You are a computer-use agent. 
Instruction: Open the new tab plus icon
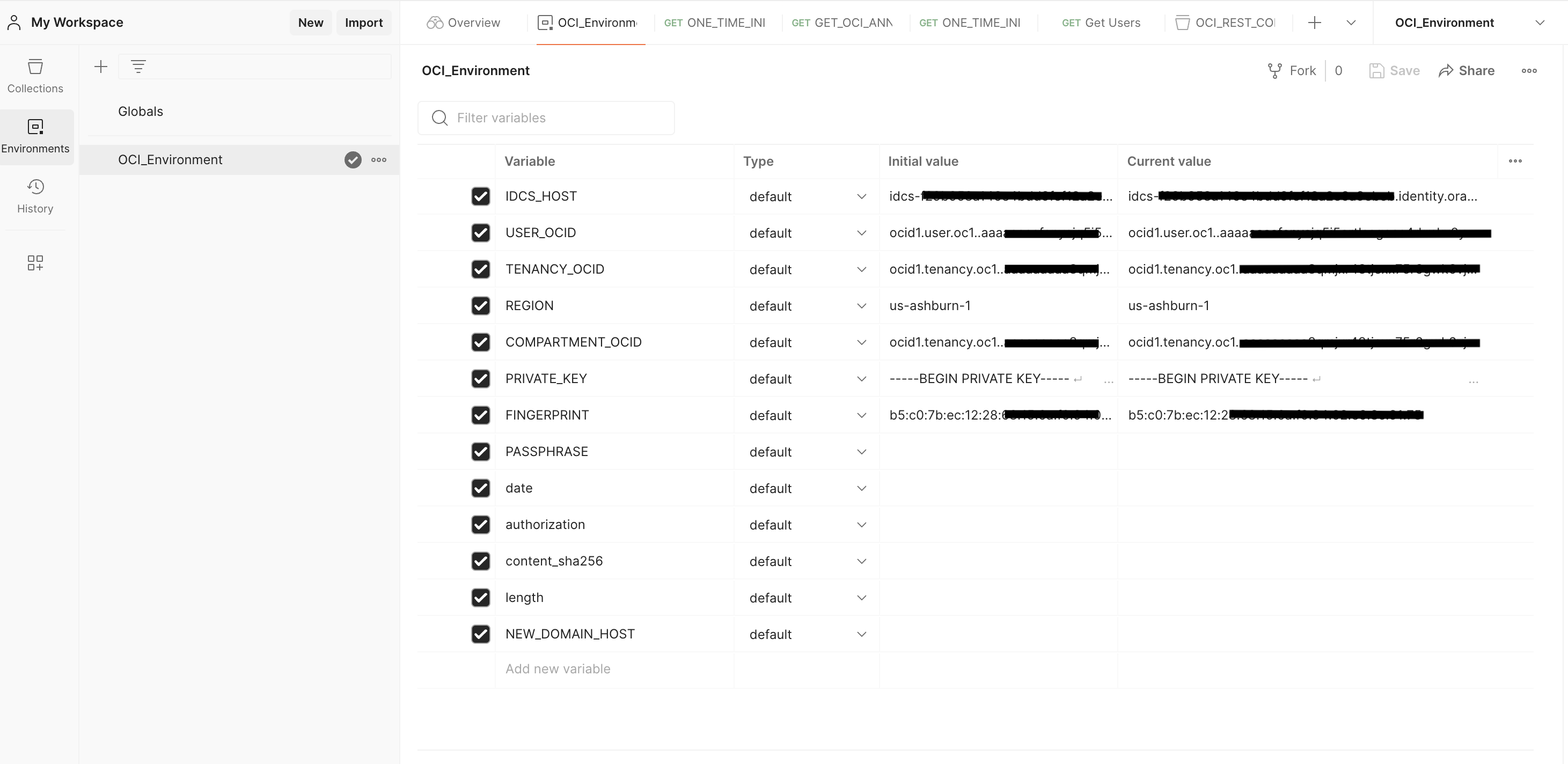(x=1314, y=23)
